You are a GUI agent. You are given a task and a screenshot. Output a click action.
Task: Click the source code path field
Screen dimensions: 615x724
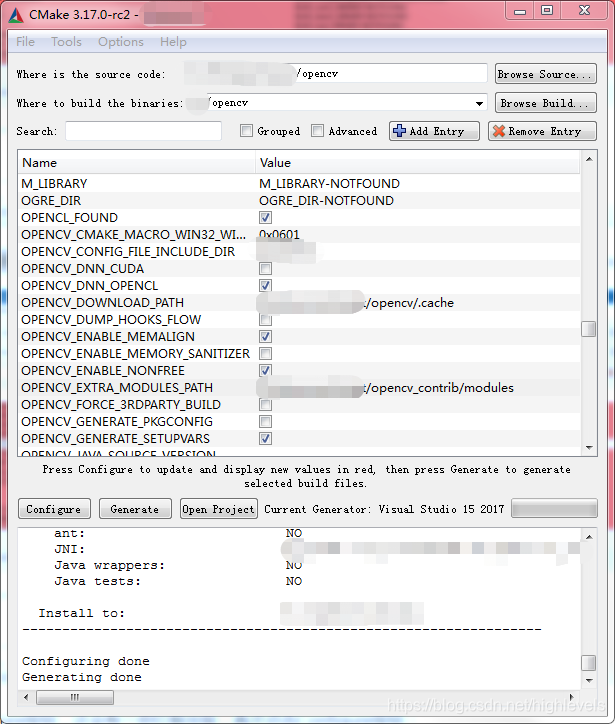click(336, 74)
